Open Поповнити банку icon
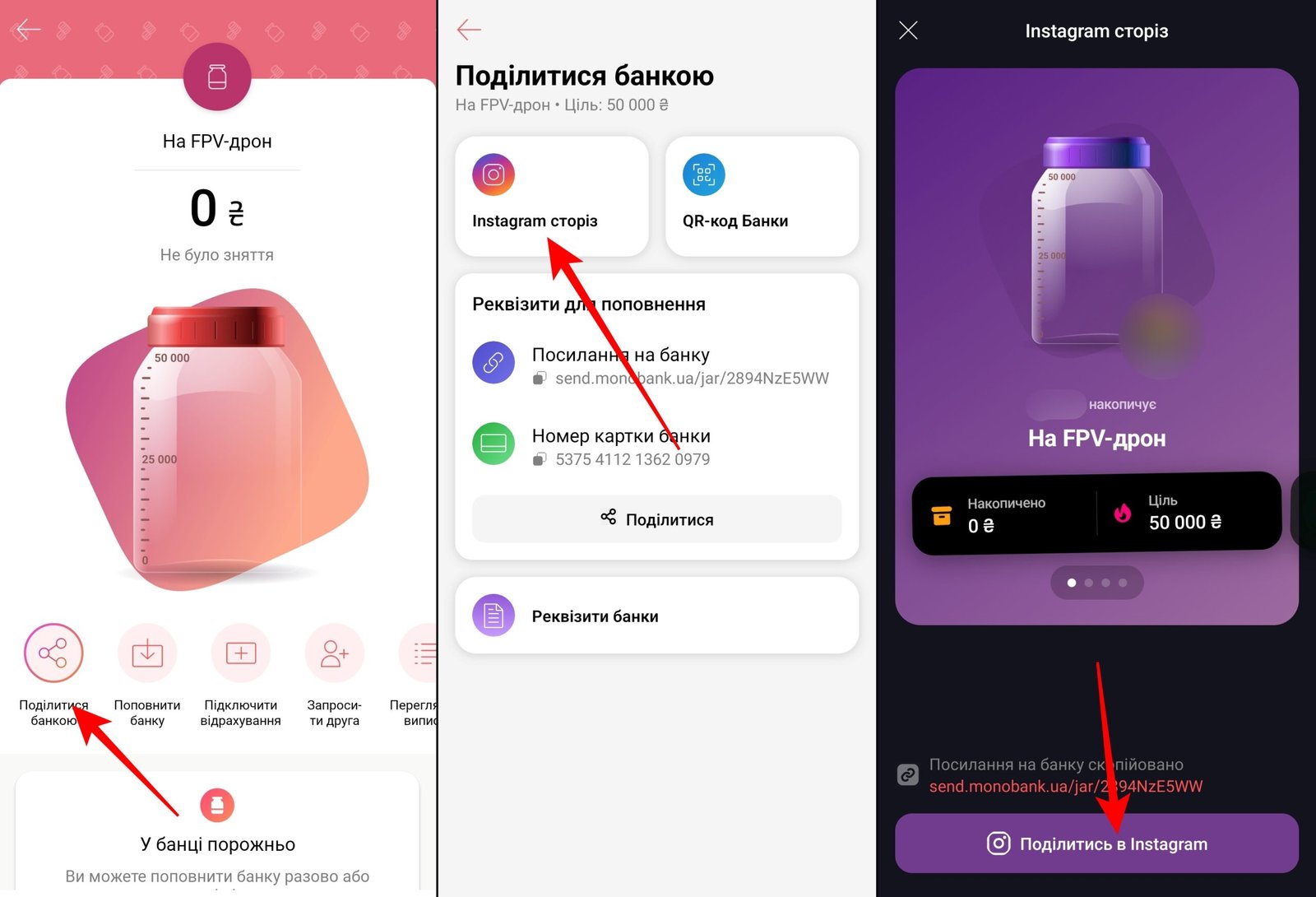 click(x=147, y=653)
